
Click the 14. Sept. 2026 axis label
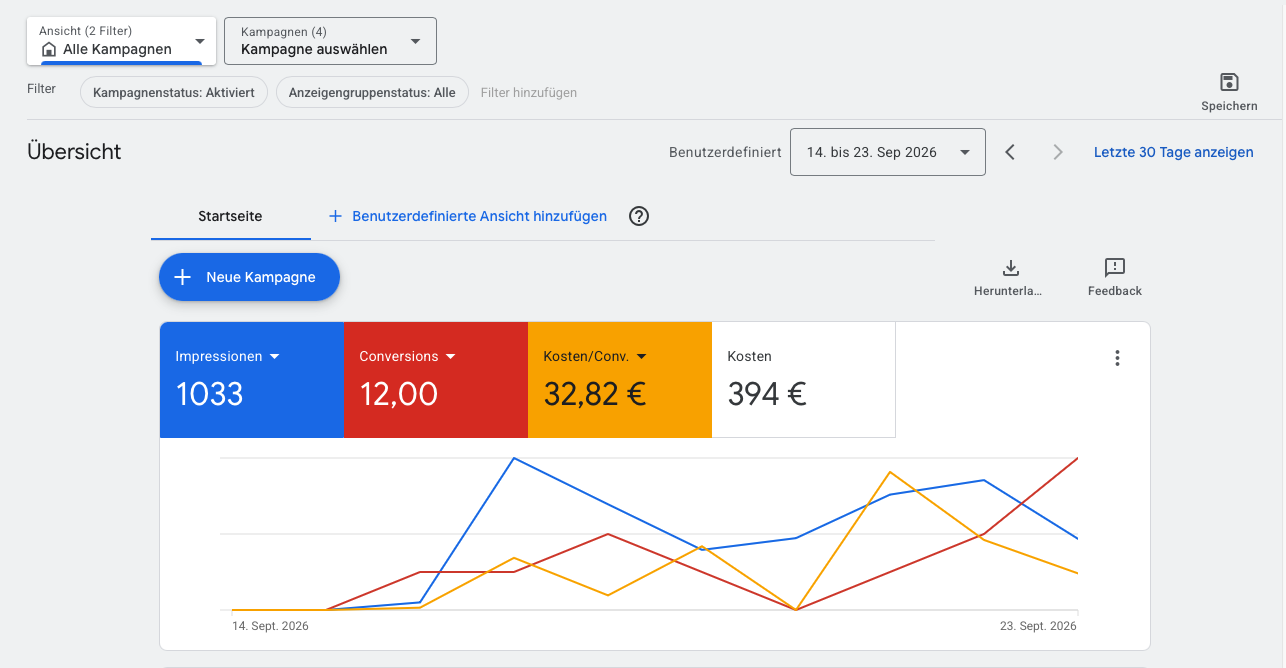click(270, 626)
